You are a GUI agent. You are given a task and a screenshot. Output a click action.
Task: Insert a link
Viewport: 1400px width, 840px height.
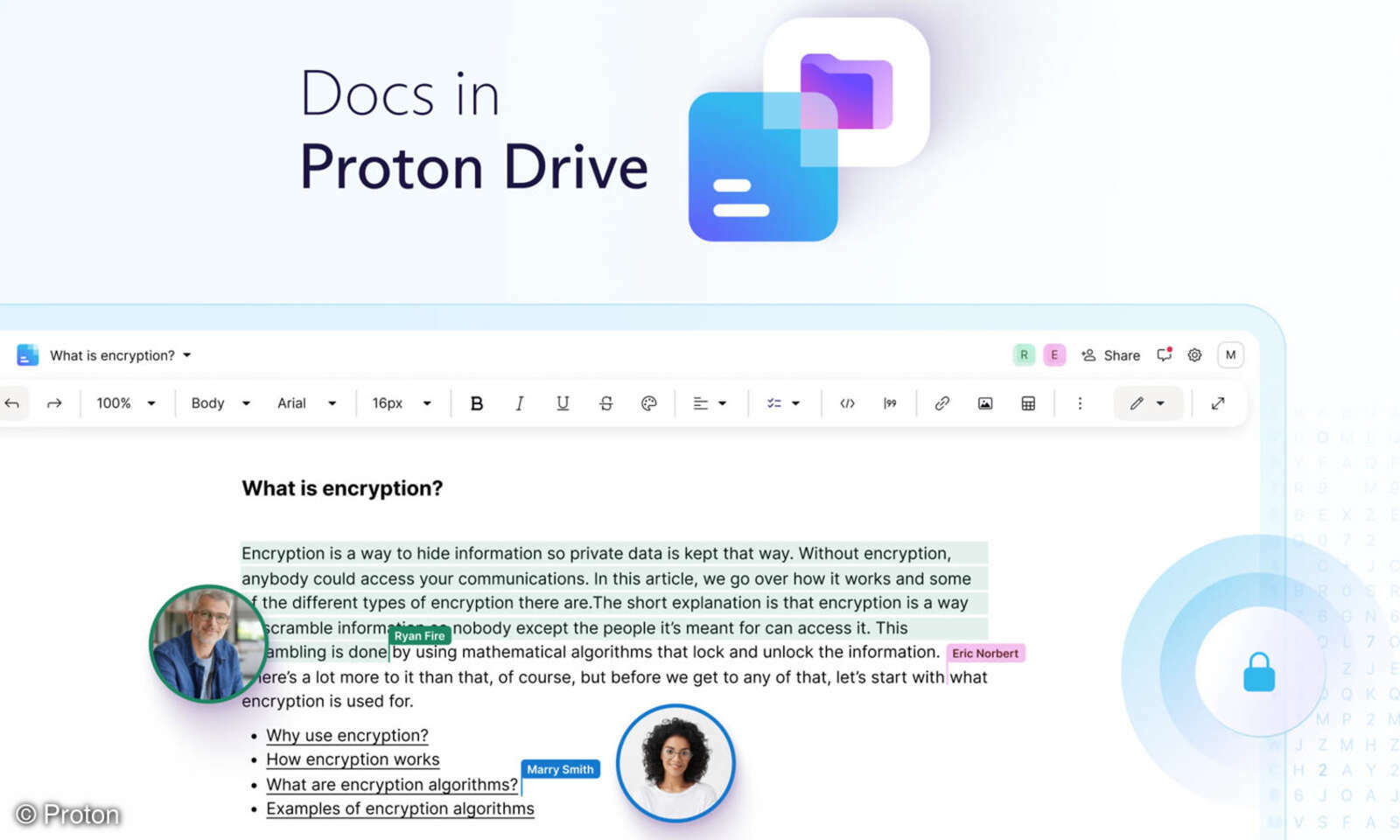pyautogui.click(x=941, y=403)
